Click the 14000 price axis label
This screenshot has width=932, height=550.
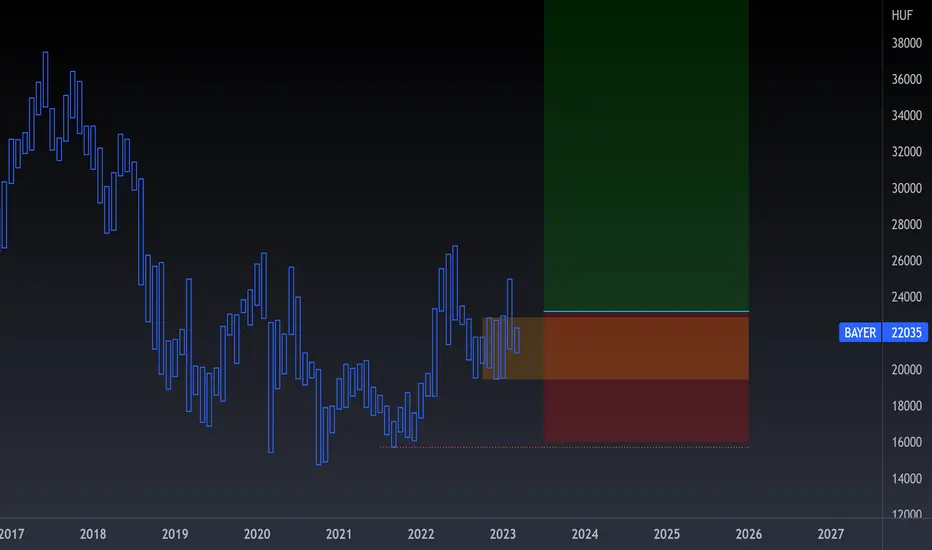point(906,478)
